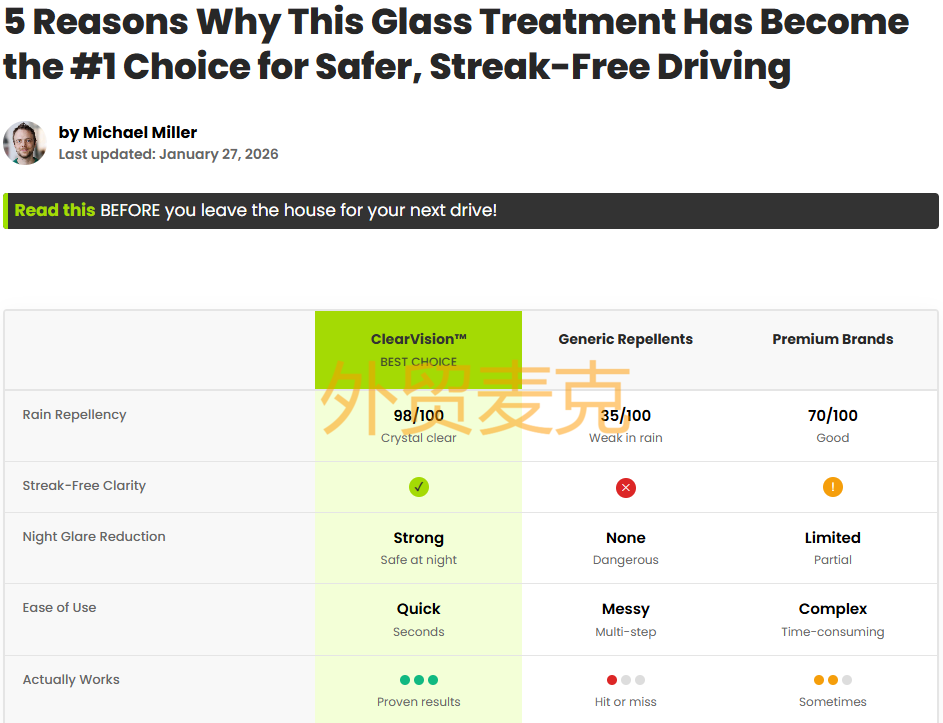943x723 pixels.
Task: Click the article headline about glass treatment
Action: pyautogui.click(x=456, y=43)
